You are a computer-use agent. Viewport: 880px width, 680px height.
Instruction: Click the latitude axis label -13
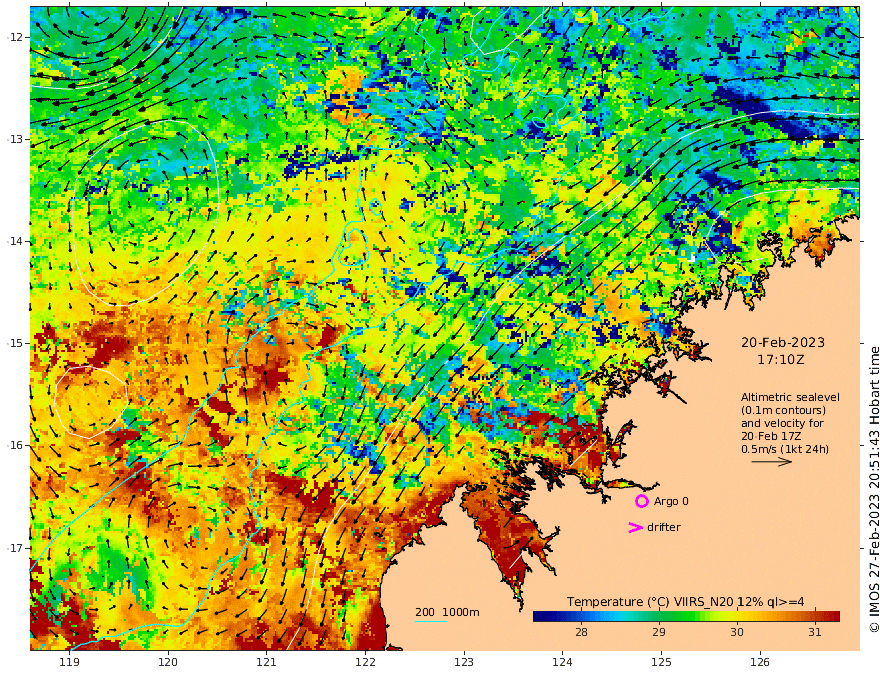point(16,139)
